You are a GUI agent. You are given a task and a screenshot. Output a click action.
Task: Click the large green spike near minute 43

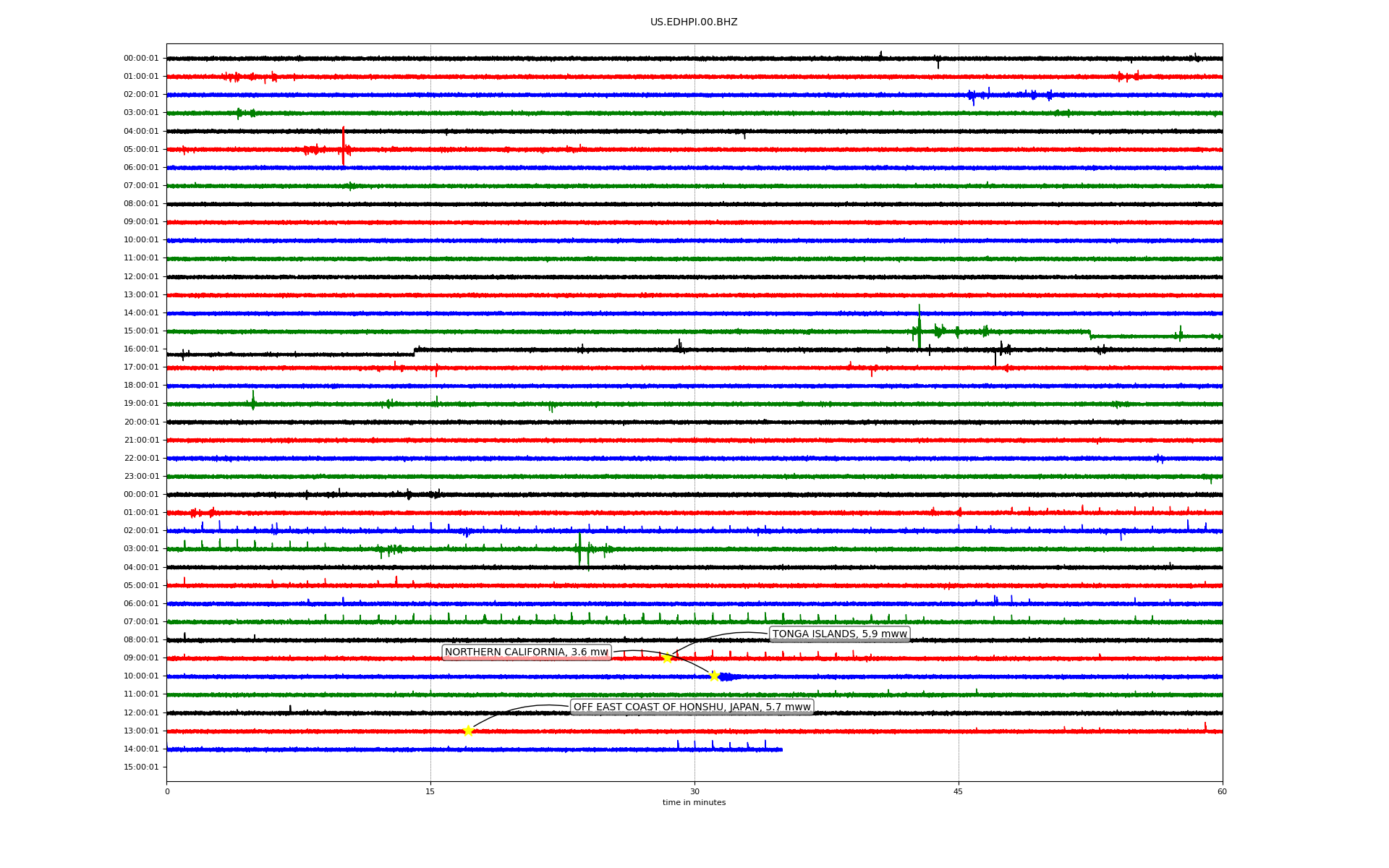click(x=919, y=325)
